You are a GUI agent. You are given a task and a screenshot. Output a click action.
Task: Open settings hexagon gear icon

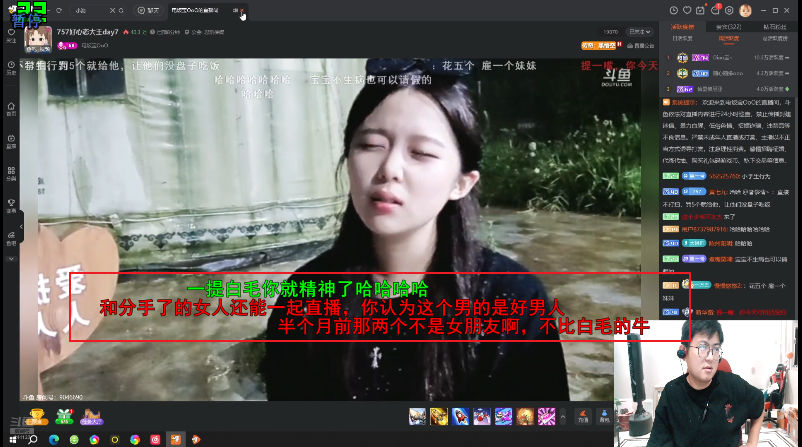[x=729, y=10]
